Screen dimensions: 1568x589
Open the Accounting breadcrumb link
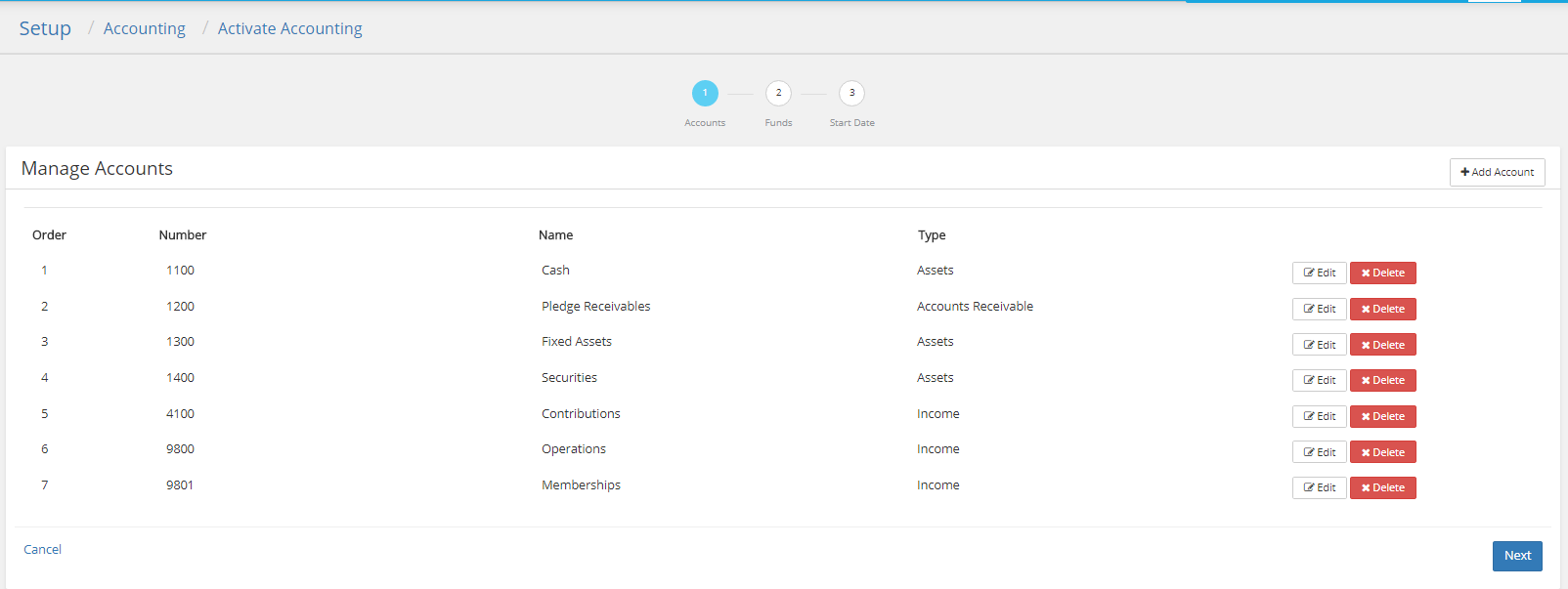tap(145, 28)
